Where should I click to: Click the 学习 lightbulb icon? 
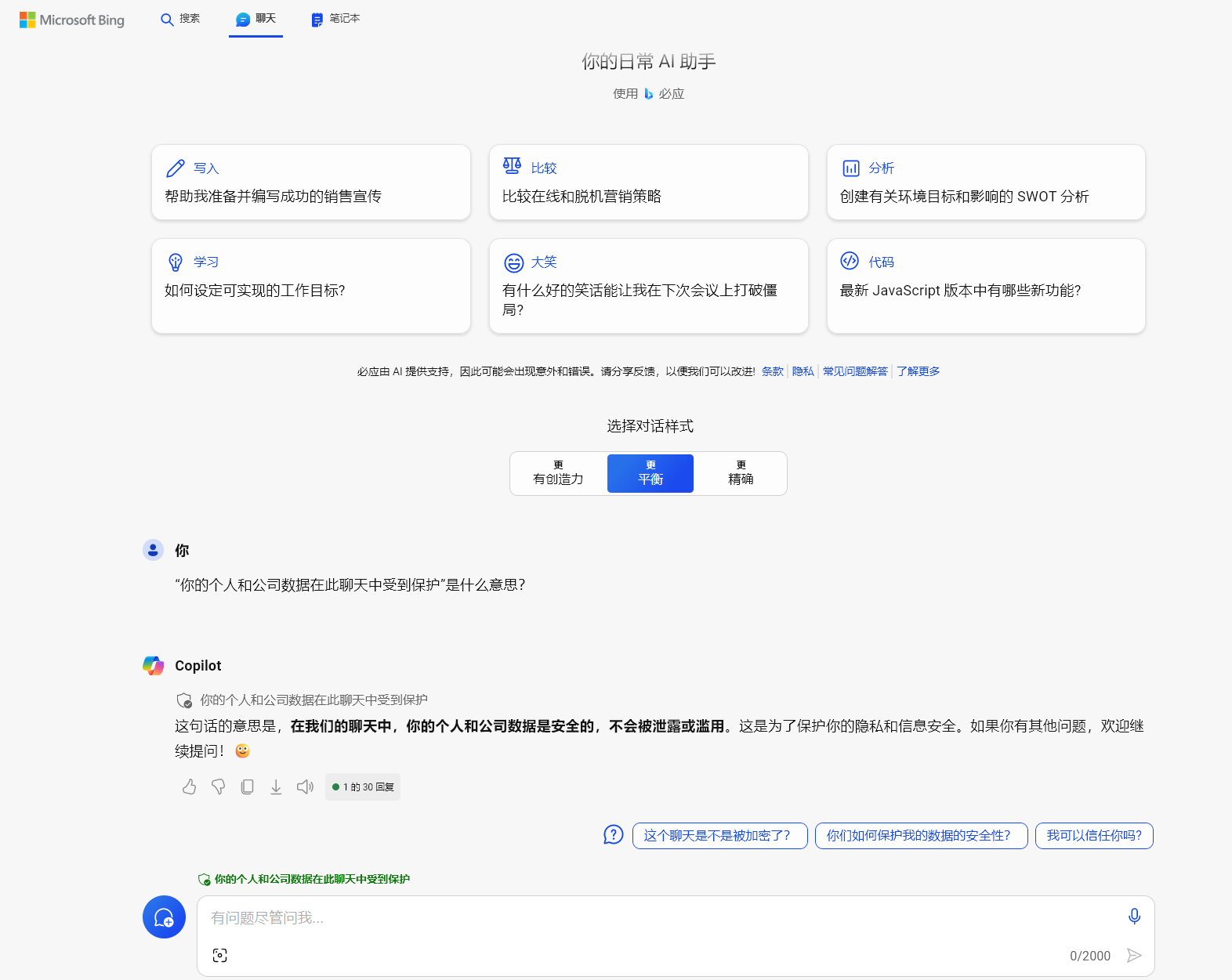click(176, 262)
